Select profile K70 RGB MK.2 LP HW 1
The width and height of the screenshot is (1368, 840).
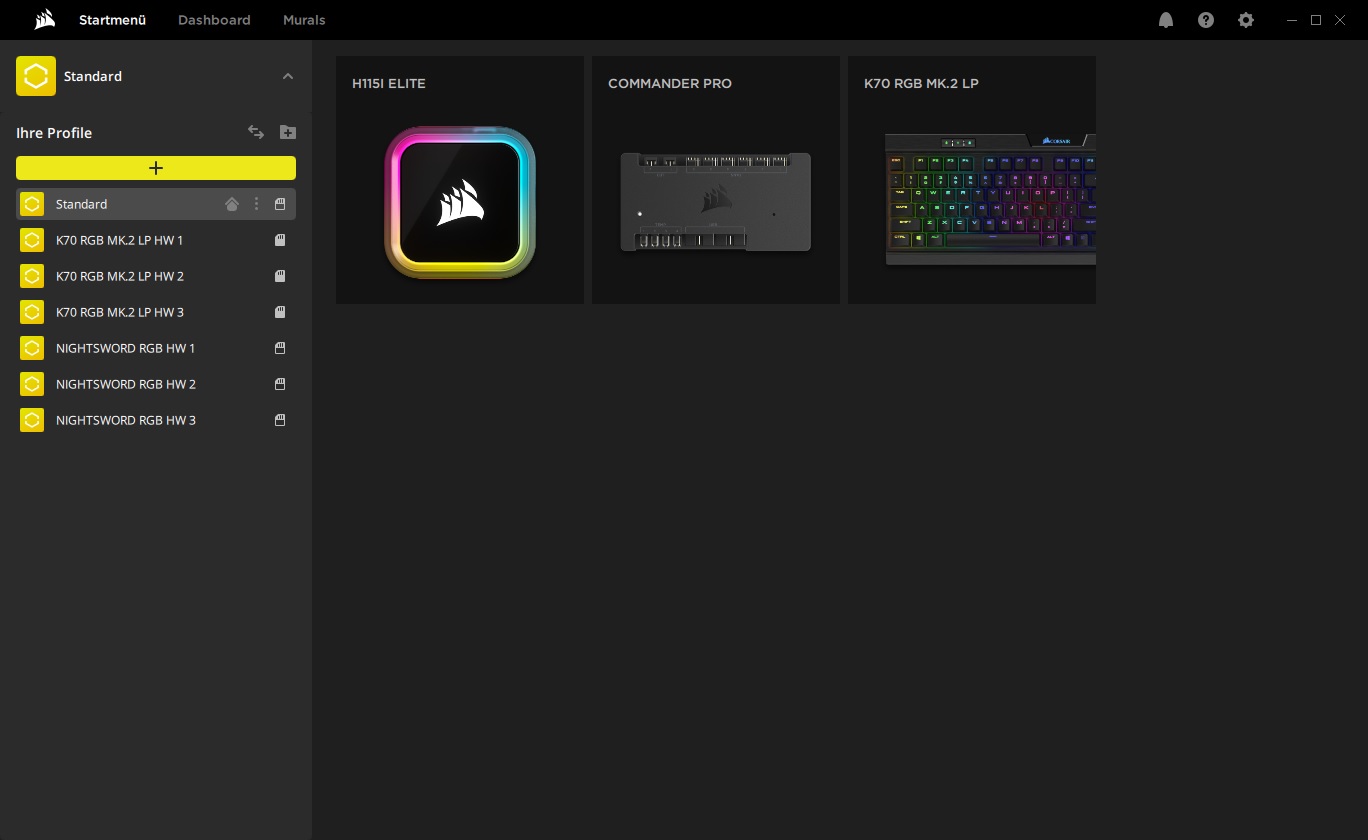[x=156, y=240]
